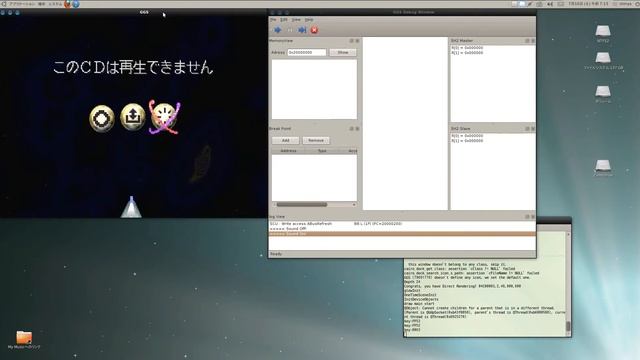Close the Break Point dock panel

(x=357, y=129)
